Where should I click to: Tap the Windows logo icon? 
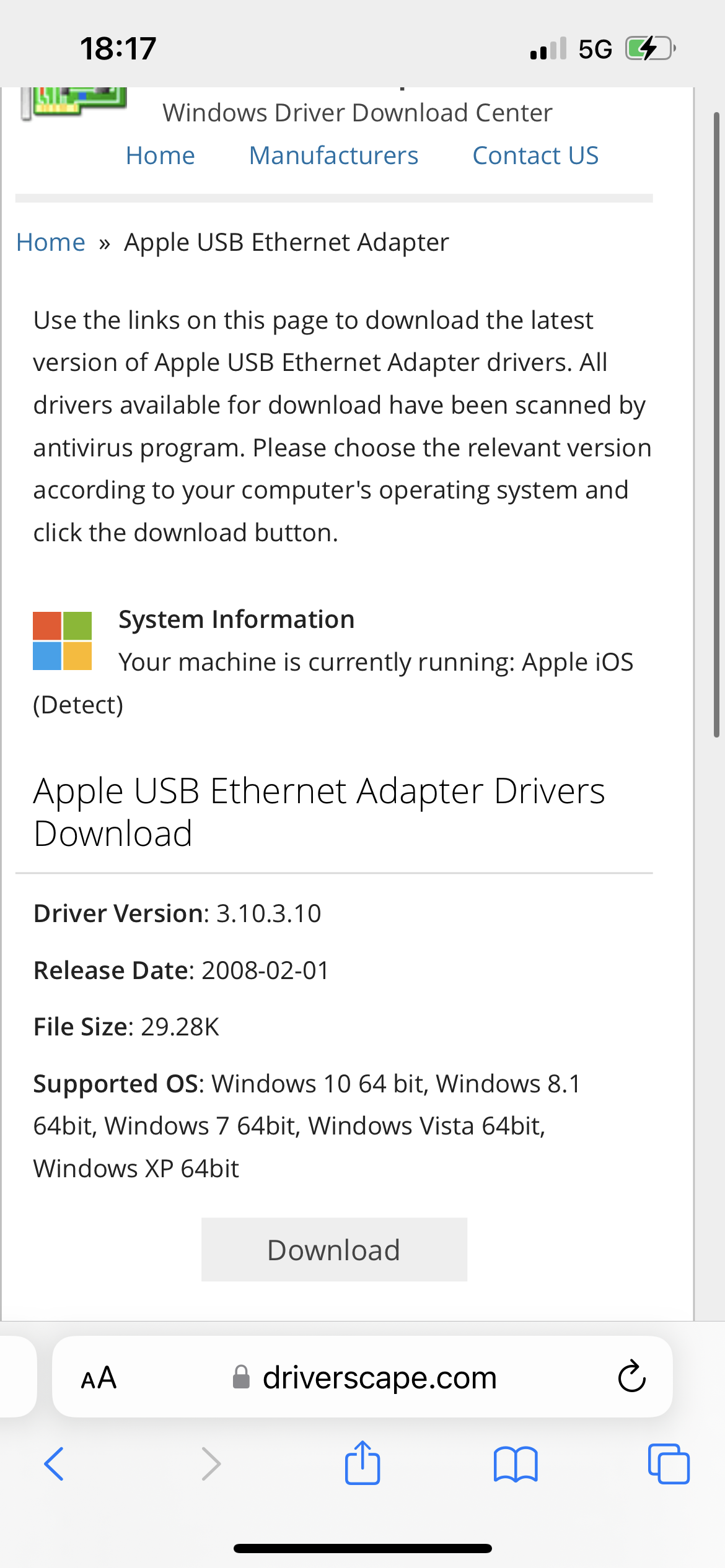pyautogui.click(x=62, y=641)
